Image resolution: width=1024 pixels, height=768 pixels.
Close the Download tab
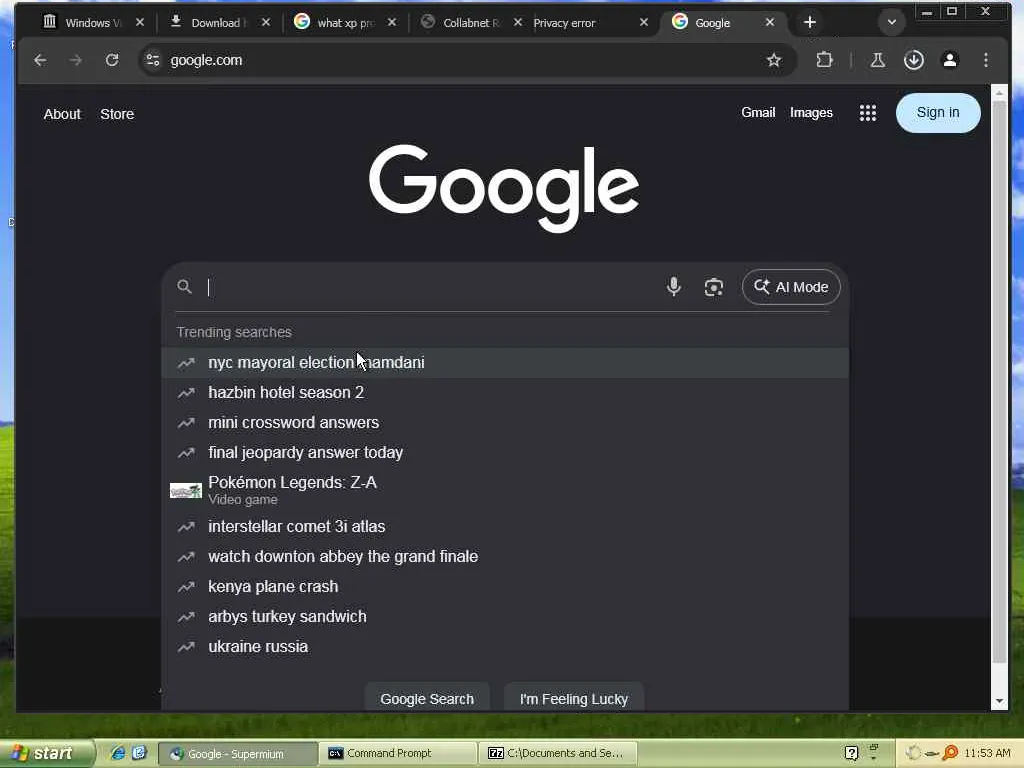click(266, 22)
